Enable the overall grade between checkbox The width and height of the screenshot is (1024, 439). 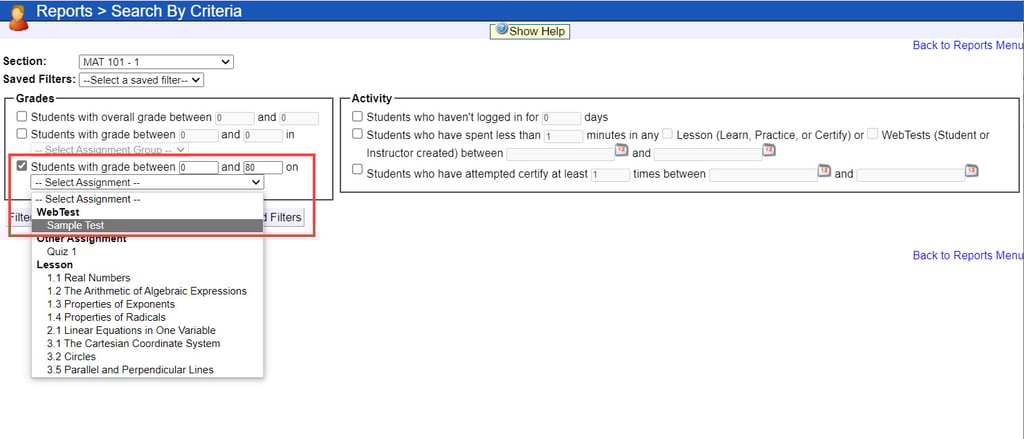pos(22,117)
